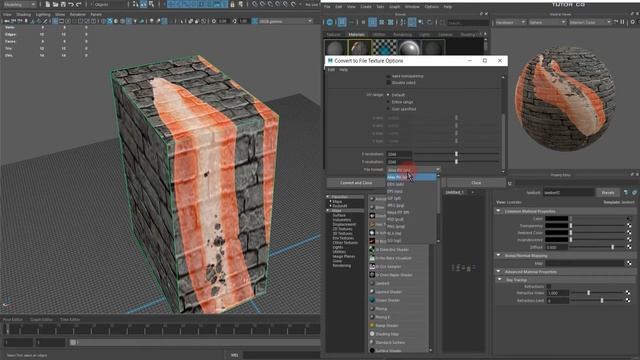Image resolution: width=640 pixels, height=360 pixels.
Task: Switch to the Utilities tab in the Browser
Action: (x=379, y=35)
